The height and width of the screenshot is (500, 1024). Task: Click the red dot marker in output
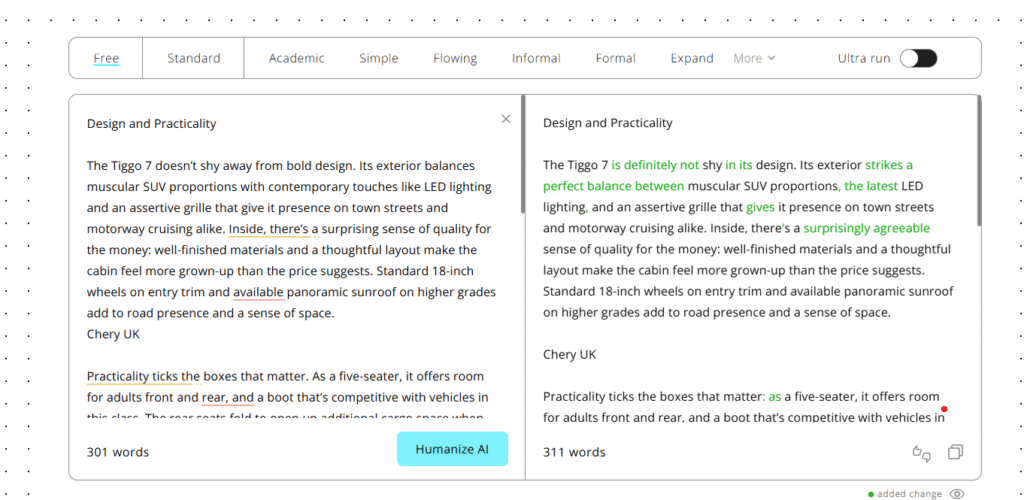[944, 409]
